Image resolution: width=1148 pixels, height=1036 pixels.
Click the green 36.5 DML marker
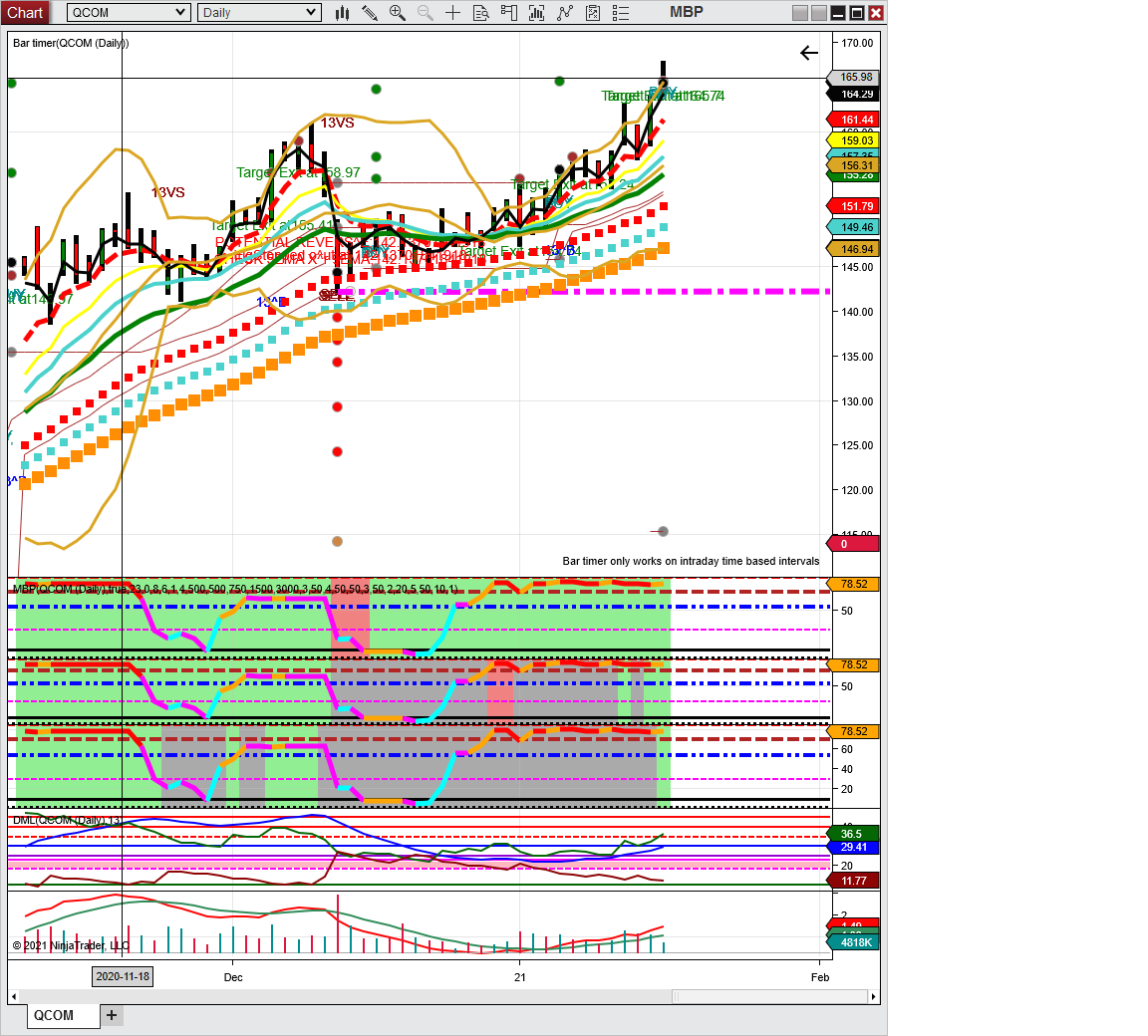click(854, 834)
